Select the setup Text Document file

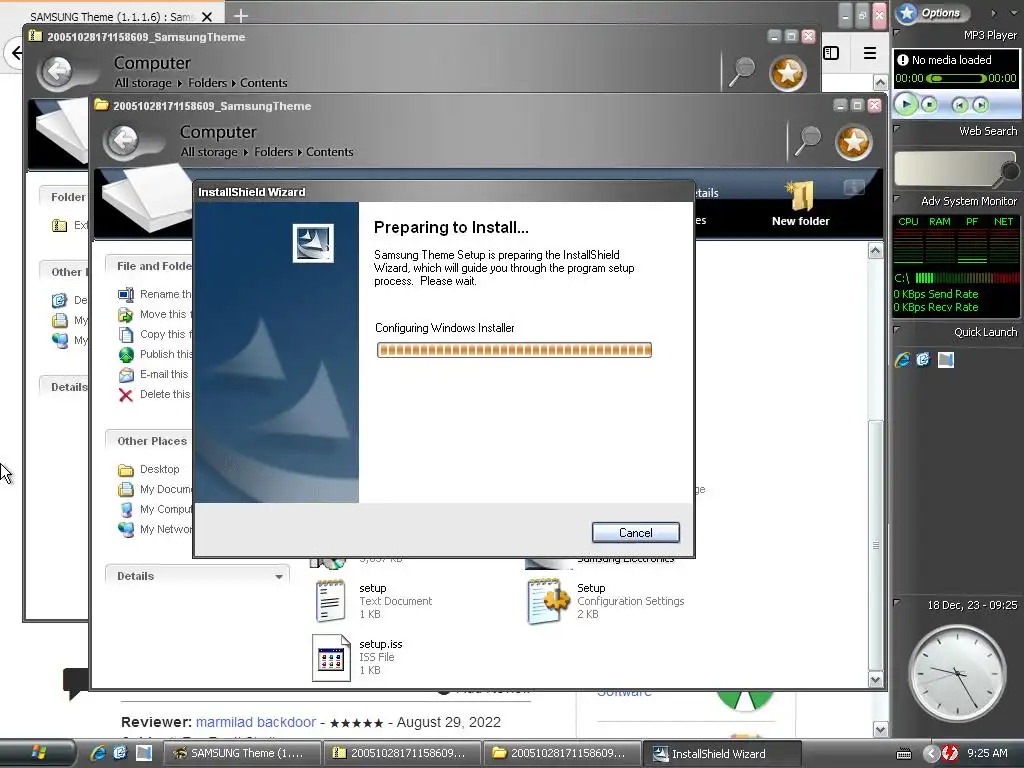tap(374, 601)
